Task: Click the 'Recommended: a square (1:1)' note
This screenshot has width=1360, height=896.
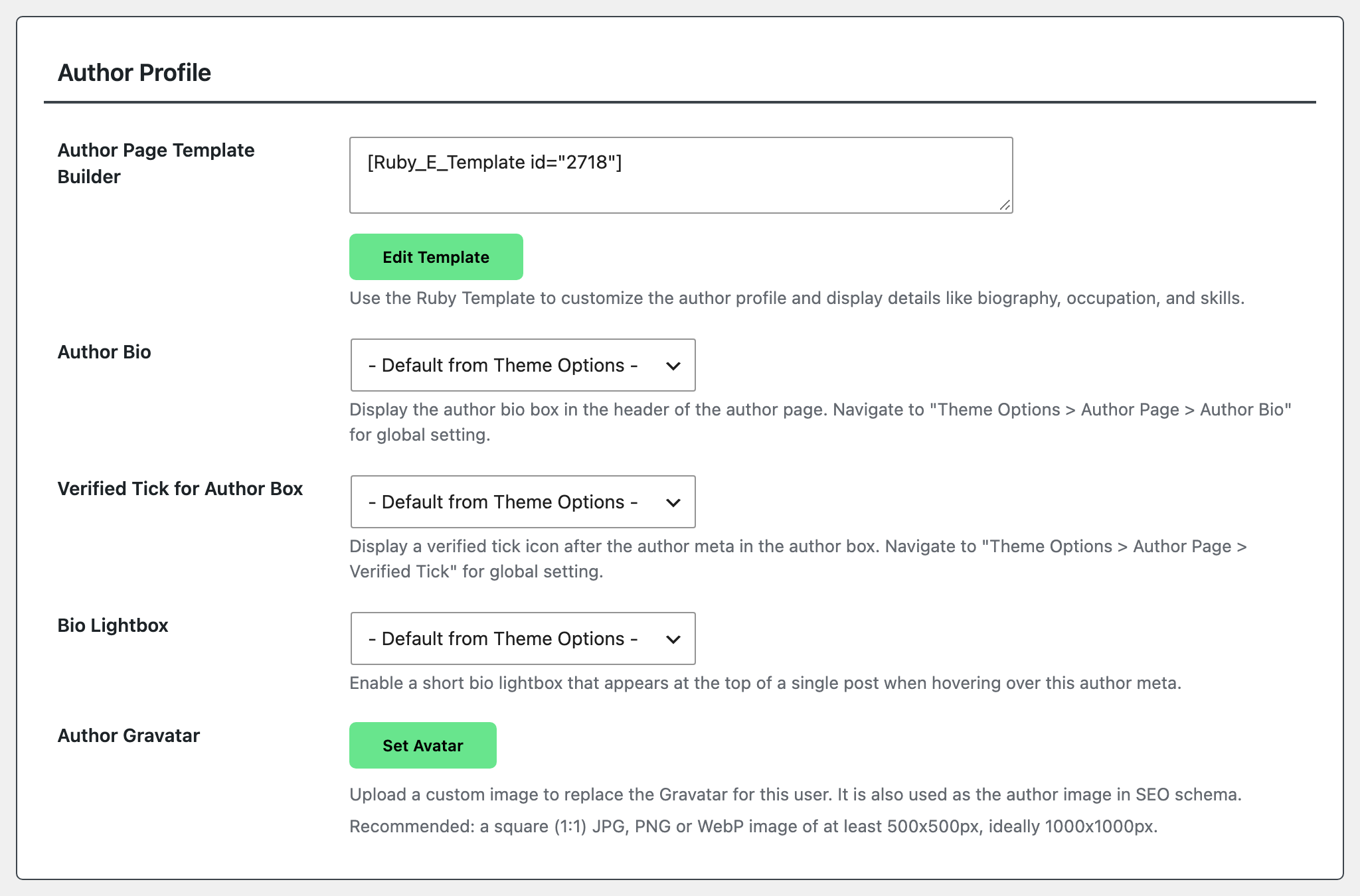Action: [754, 826]
